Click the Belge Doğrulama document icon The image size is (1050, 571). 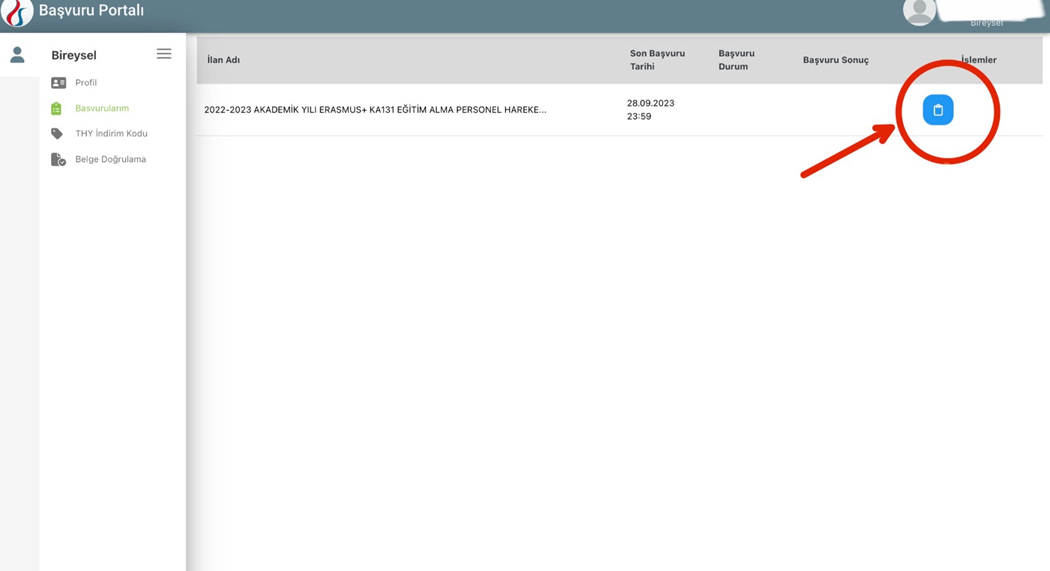tap(58, 159)
